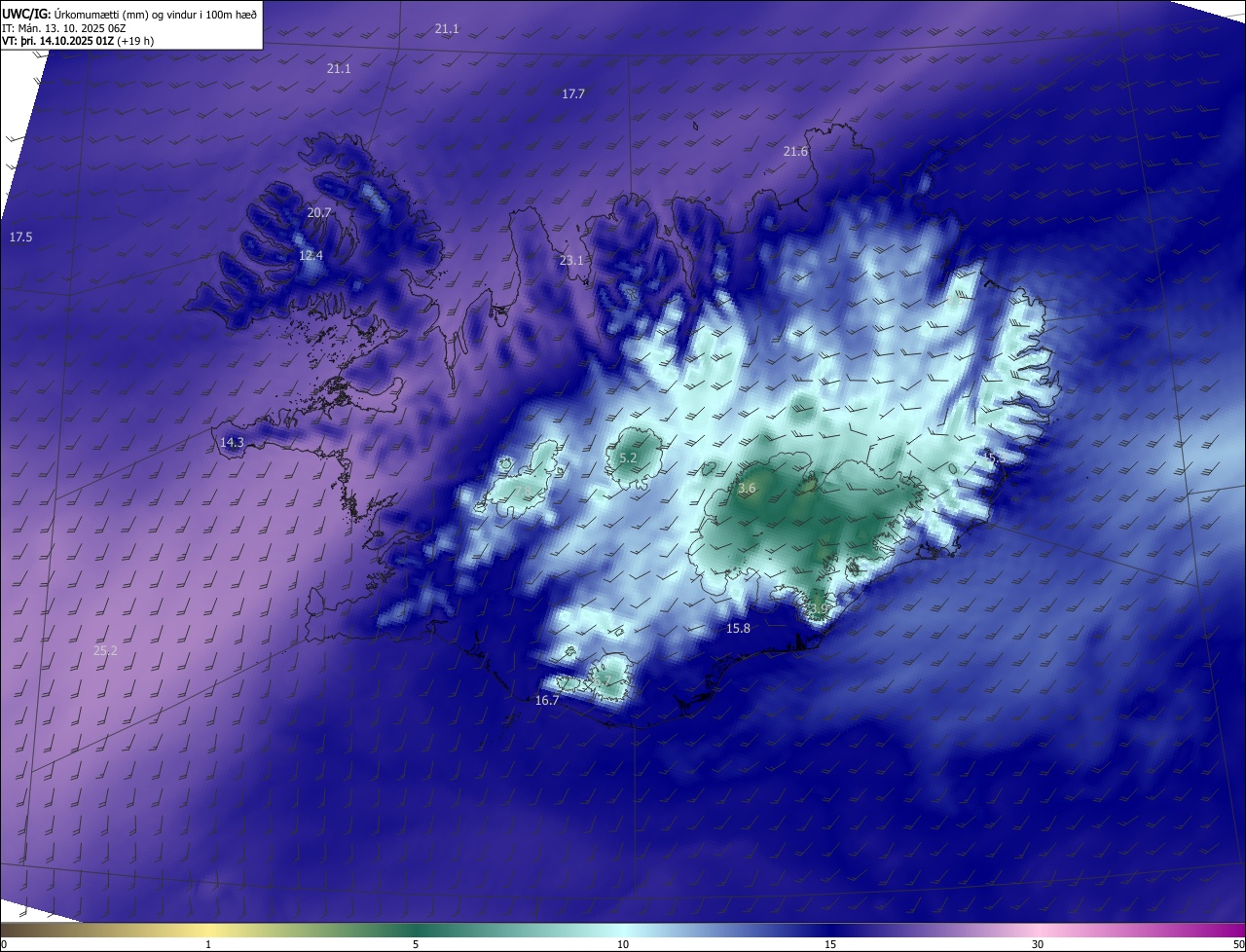The width and height of the screenshot is (1246, 952).
Task: Select the 21.6 value label
Action: pos(795,151)
